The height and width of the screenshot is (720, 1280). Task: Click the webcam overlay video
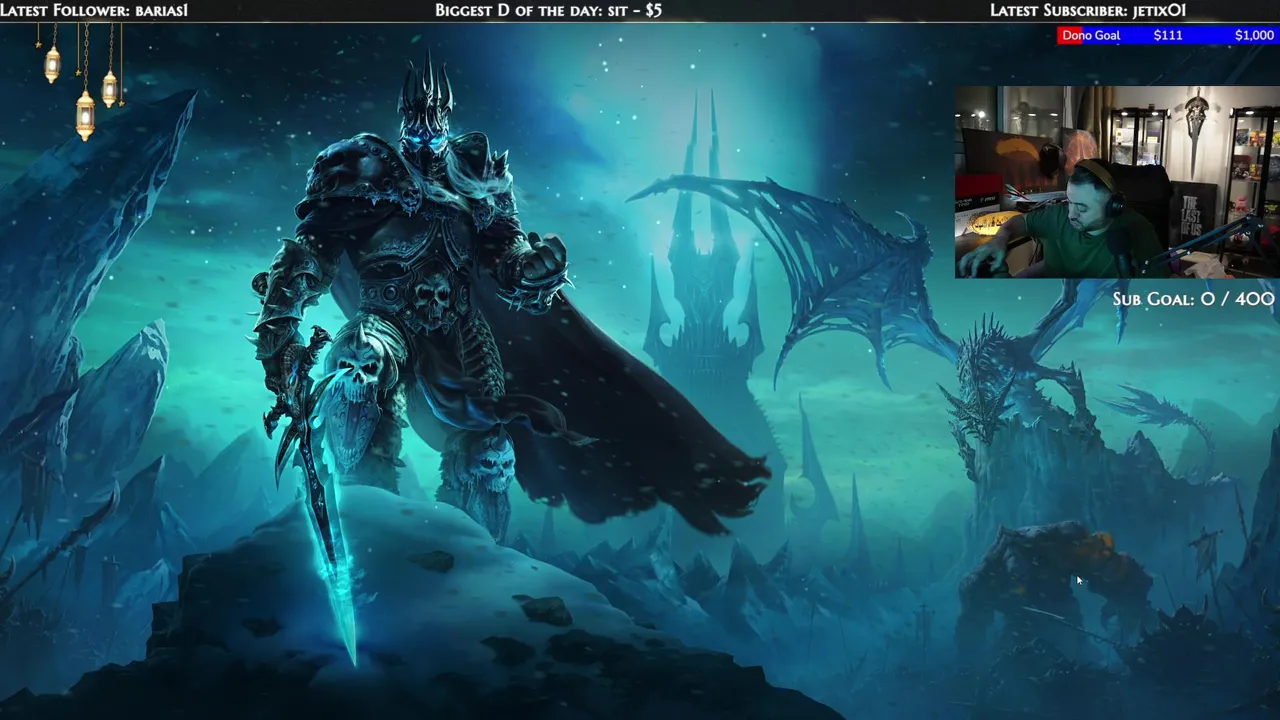pos(1117,181)
